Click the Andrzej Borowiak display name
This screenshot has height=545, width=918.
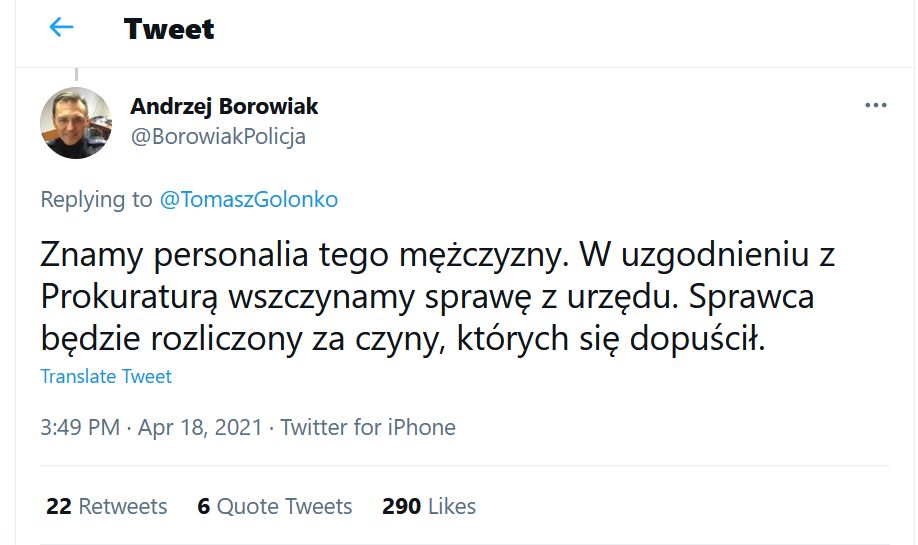click(x=224, y=106)
